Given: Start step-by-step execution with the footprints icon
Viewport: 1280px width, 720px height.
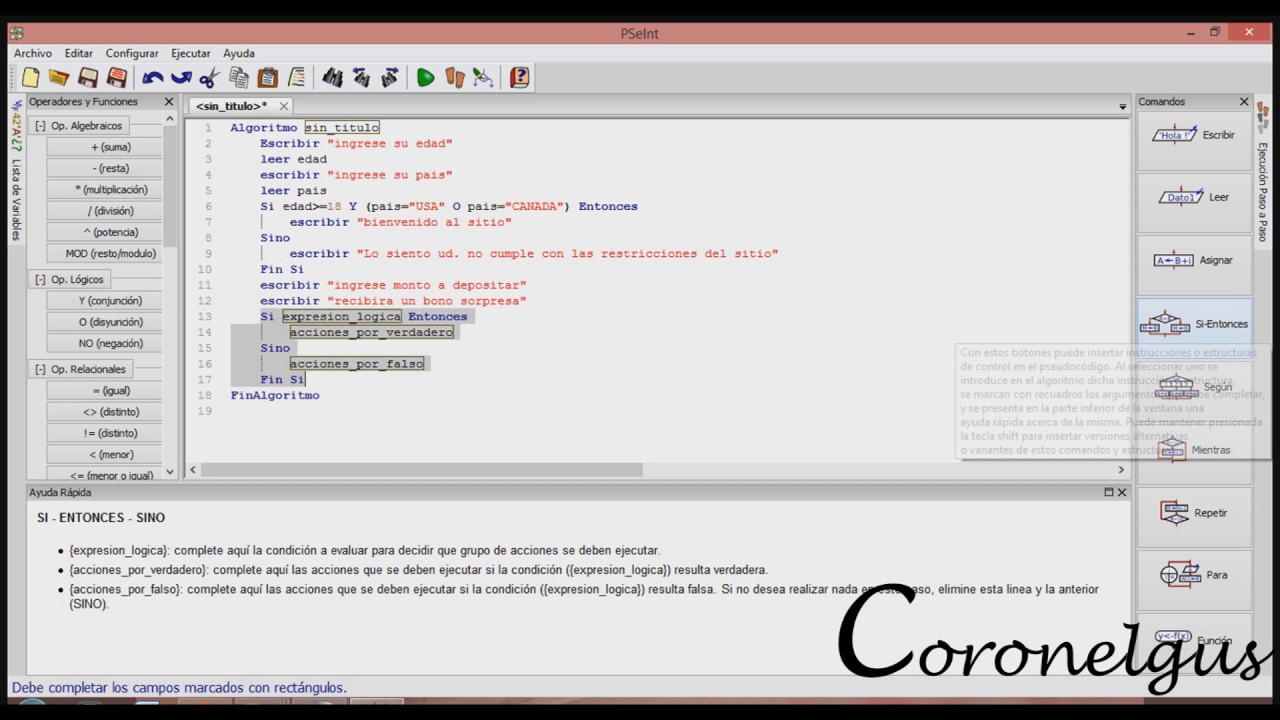Looking at the screenshot, I should tap(455, 77).
